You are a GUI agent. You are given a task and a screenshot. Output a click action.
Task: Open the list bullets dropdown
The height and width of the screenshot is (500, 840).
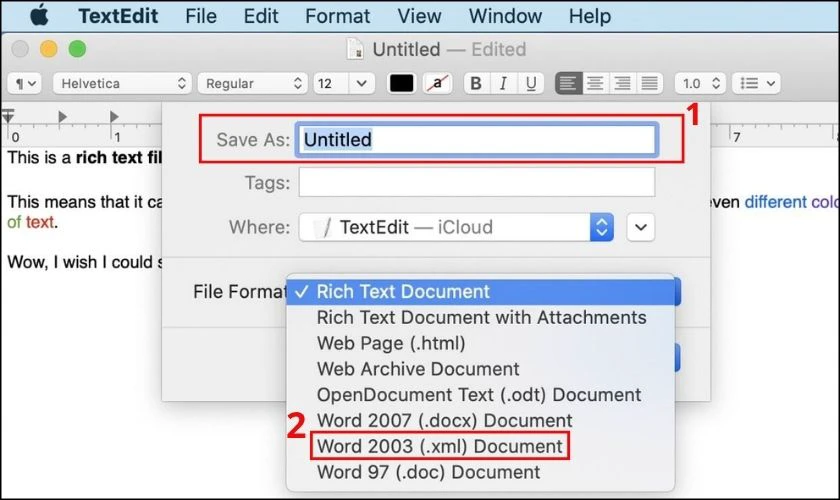coord(756,84)
